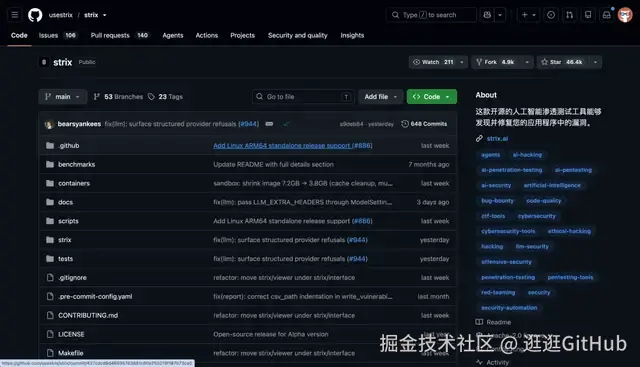The image size is (640, 367).
Task: Expand the Star lists dropdown arrow
Action: (x=596, y=62)
